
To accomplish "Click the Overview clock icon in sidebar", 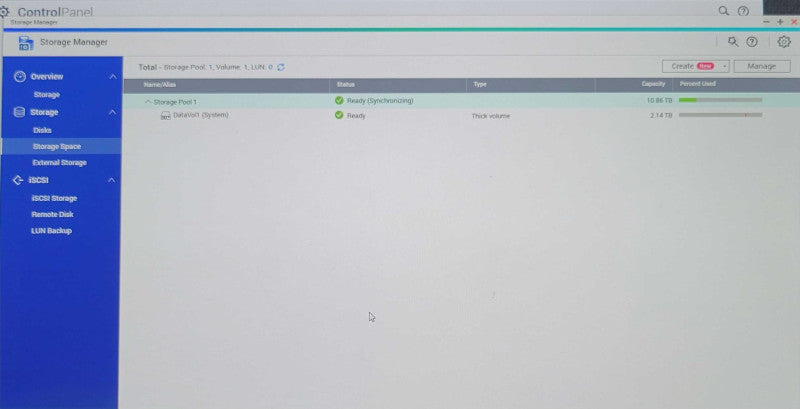I will pos(19,76).
